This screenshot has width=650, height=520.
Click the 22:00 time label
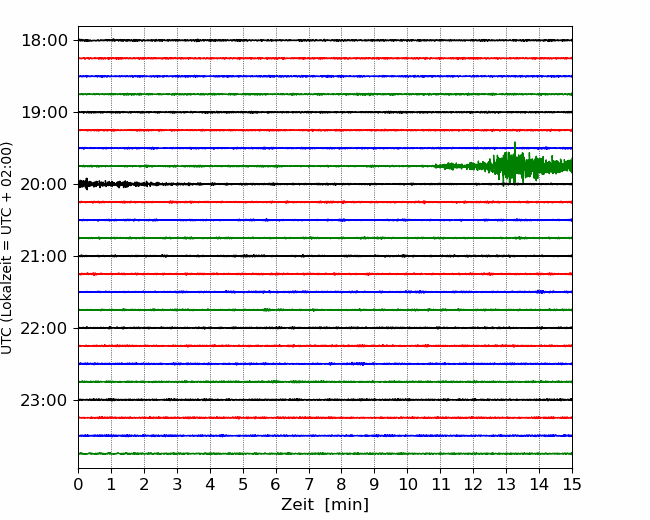tap(44, 328)
